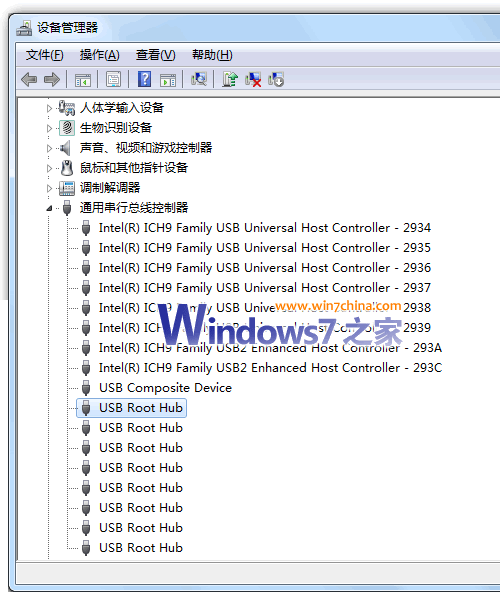The width and height of the screenshot is (500, 600).
Task: Select the USB Composite Device entry
Action: [165, 388]
